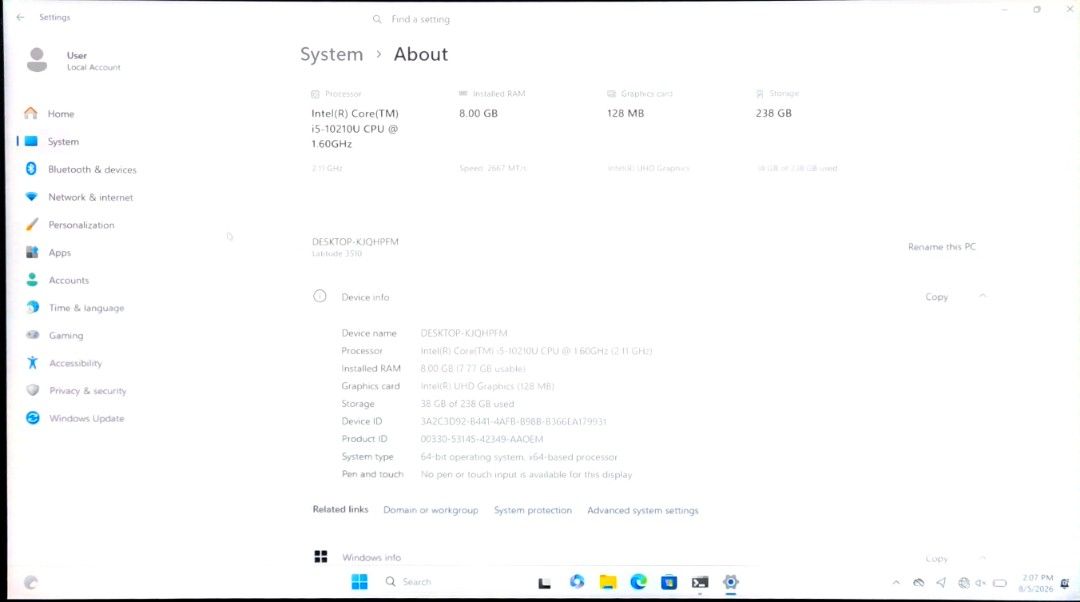Click the Processor card at top
The height and width of the screenshot is (602, 1080).
click(x=355, y=130)
